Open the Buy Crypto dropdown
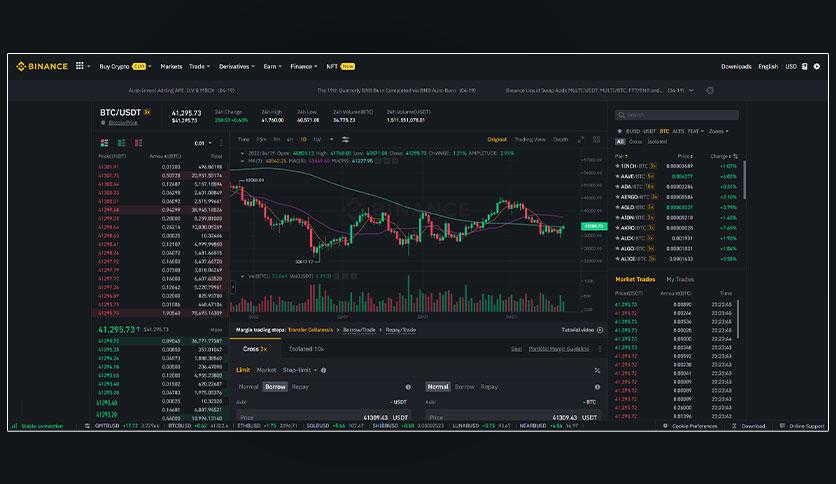This screenshot has height=484, width=836. click(x=125, y=67)
